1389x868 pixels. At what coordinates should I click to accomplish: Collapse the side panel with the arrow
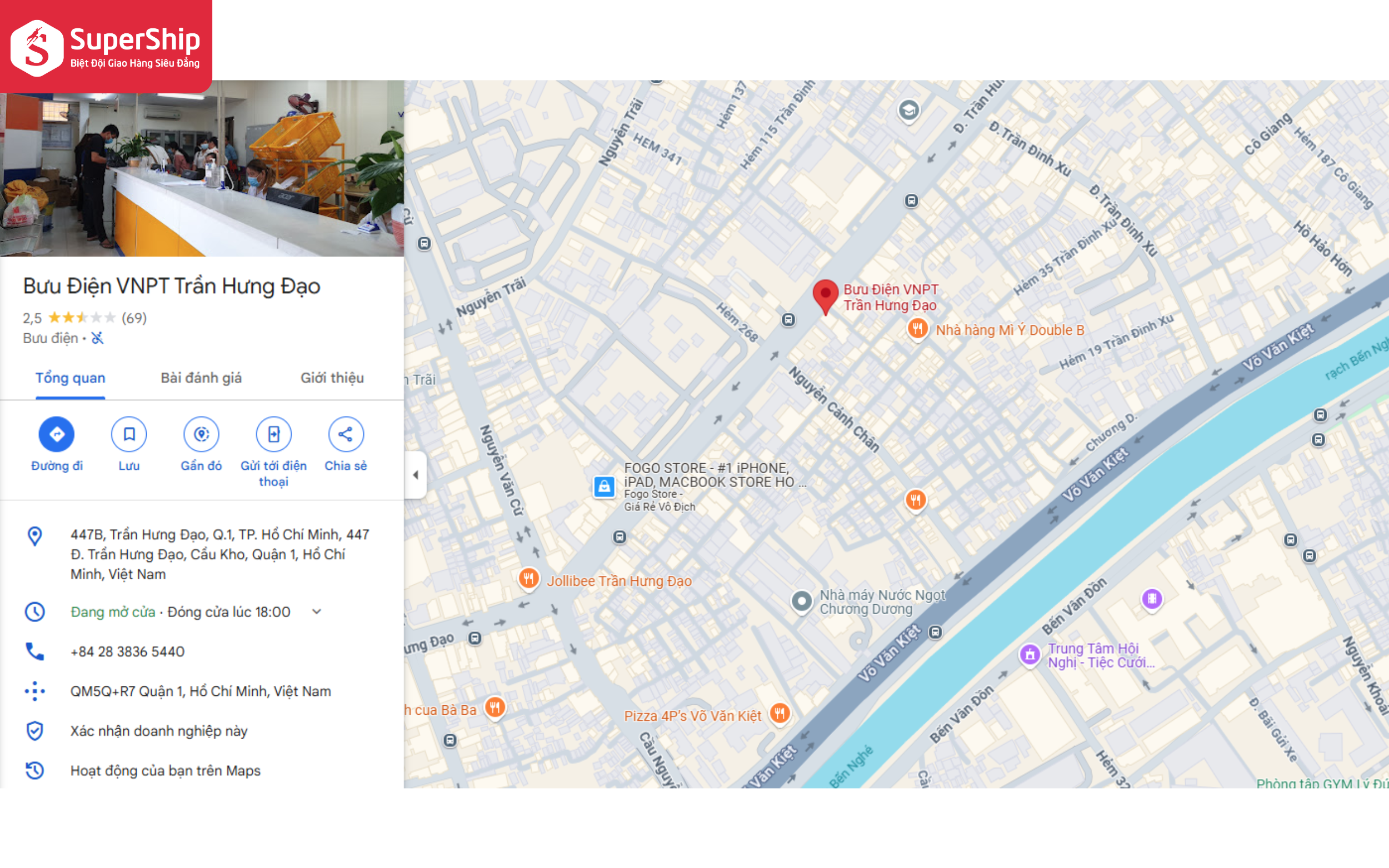click(415, 475)
